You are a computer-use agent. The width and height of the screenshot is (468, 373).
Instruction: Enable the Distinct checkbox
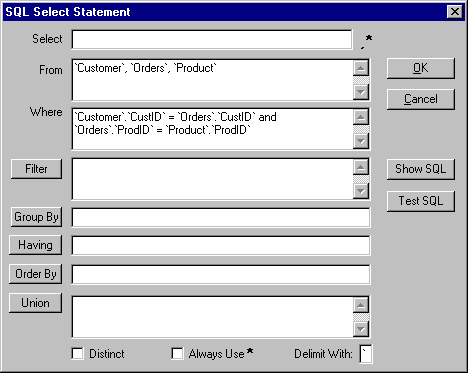[x=77, y=354]
